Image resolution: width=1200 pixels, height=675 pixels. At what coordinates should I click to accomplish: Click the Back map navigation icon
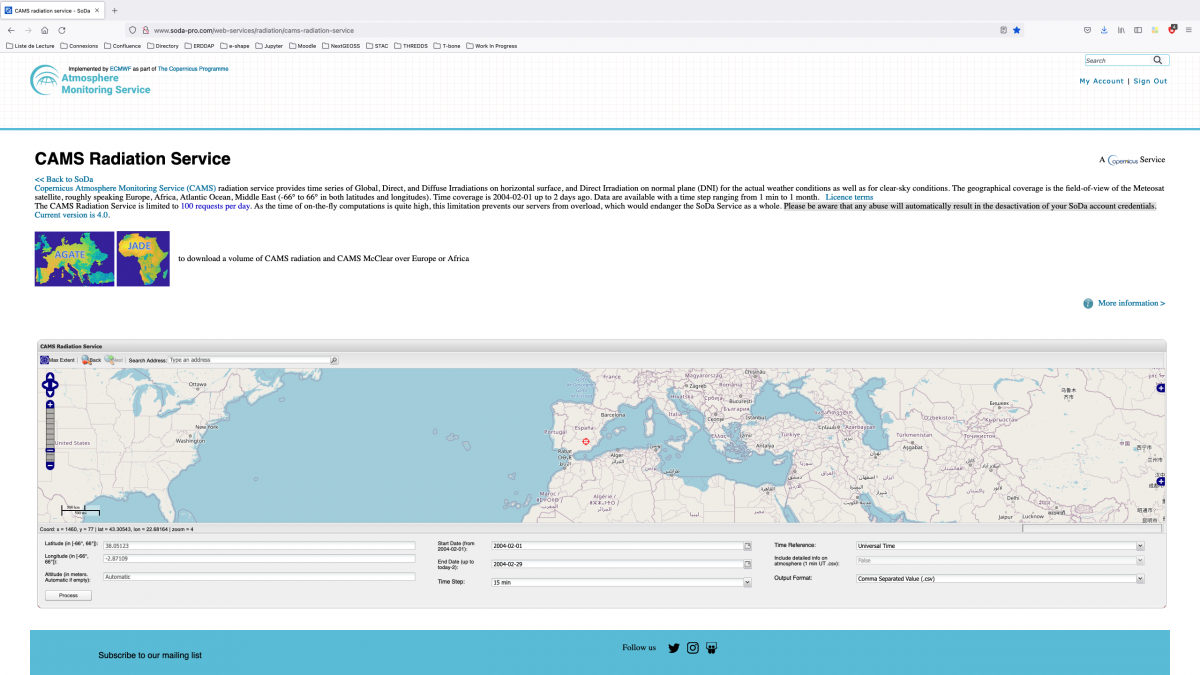coord(86,360)
